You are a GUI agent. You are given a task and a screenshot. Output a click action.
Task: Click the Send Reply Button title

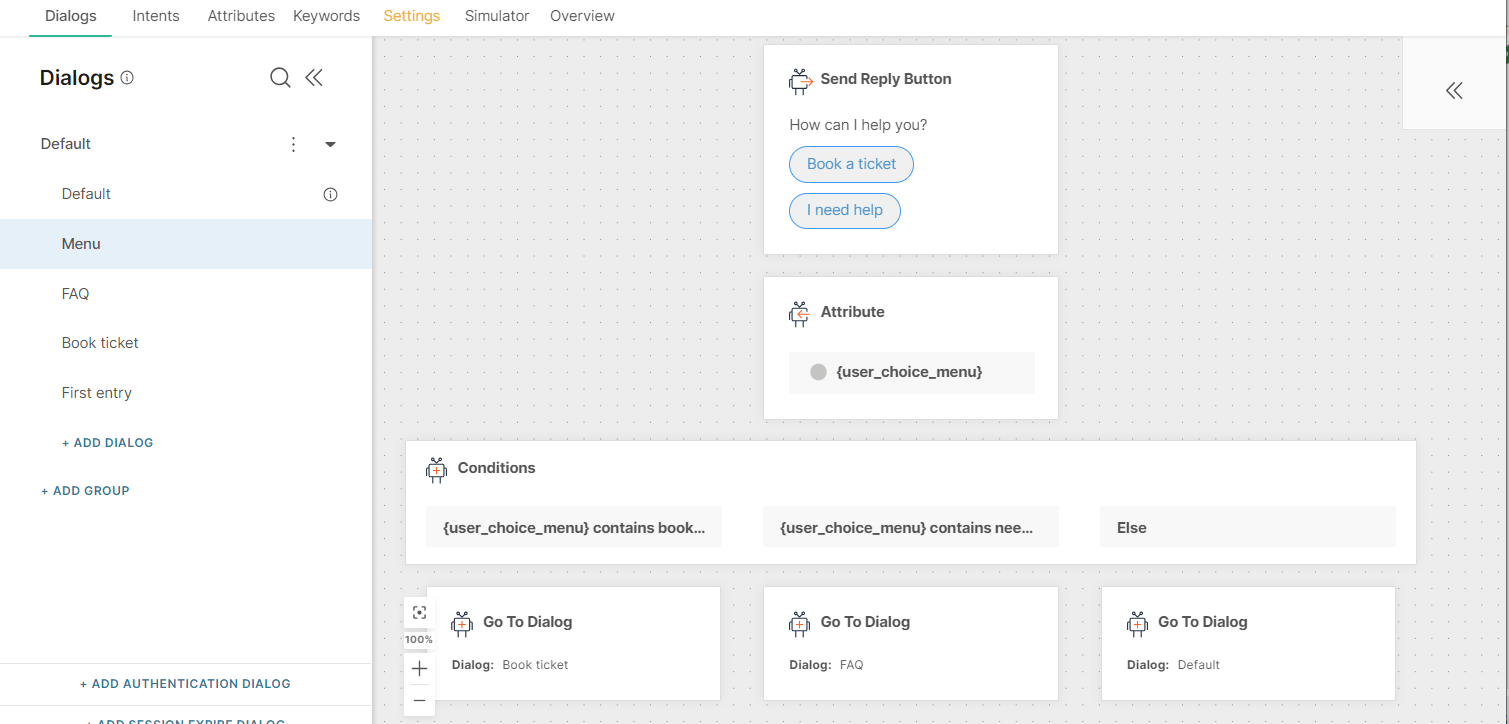[886, 79]
